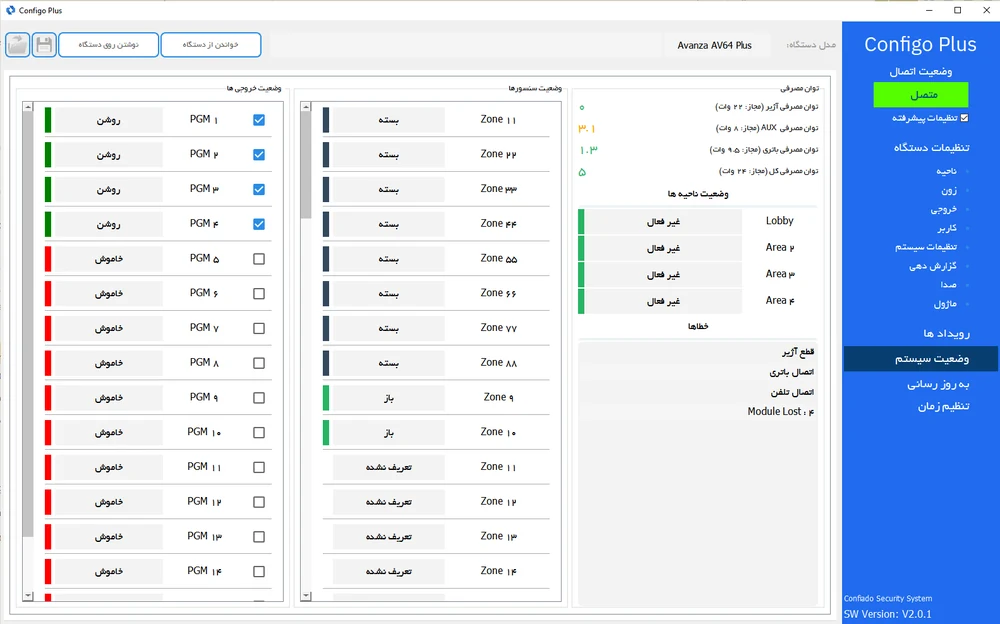Open the 'ماژول' sidebar item
Viewport: 1000px width, 624px height.
945,304
